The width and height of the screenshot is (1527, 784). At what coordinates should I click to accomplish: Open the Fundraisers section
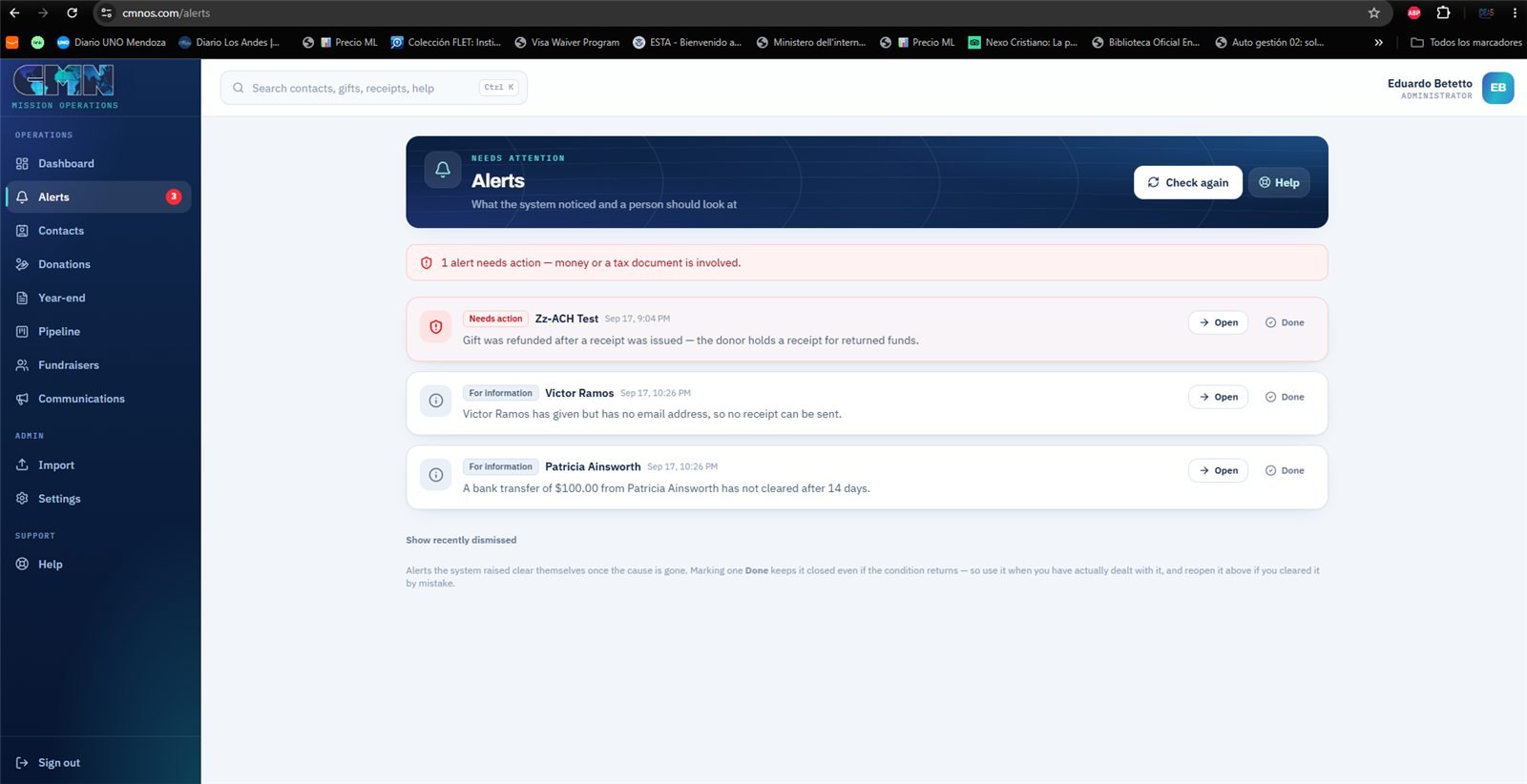tap(98, 365)
